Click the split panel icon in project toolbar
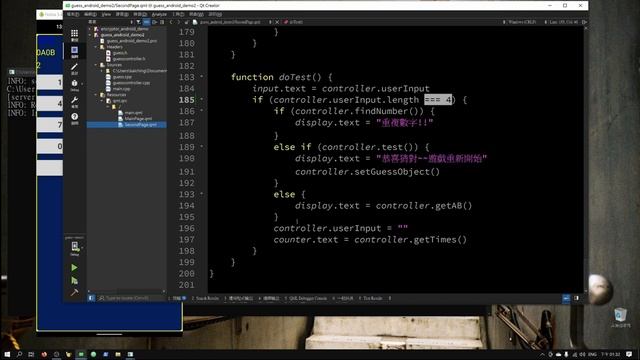The width and height of the screenshot is (640, 360). (x=154, y=22)
